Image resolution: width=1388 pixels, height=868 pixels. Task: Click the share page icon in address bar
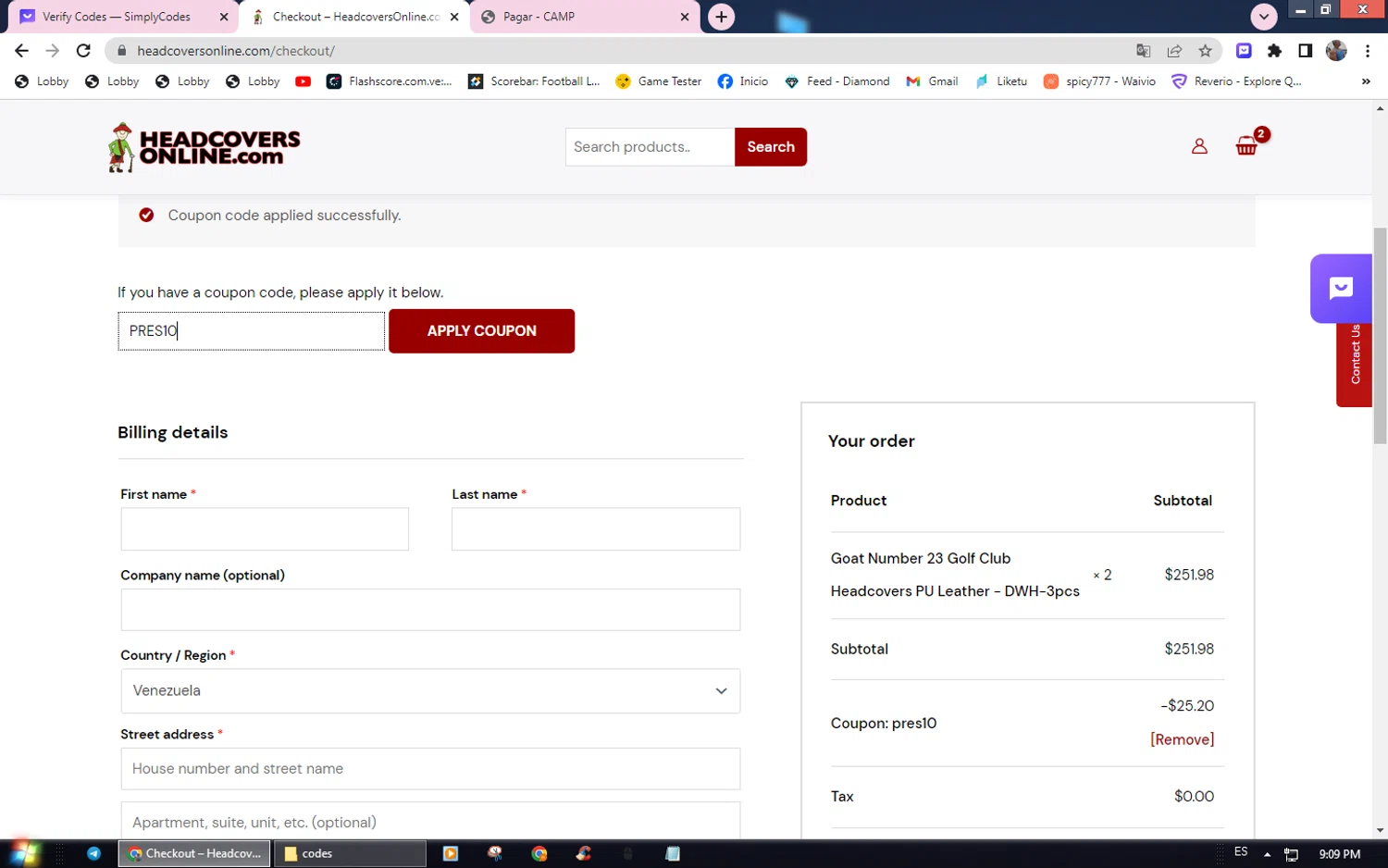(x=1174, y=51)
